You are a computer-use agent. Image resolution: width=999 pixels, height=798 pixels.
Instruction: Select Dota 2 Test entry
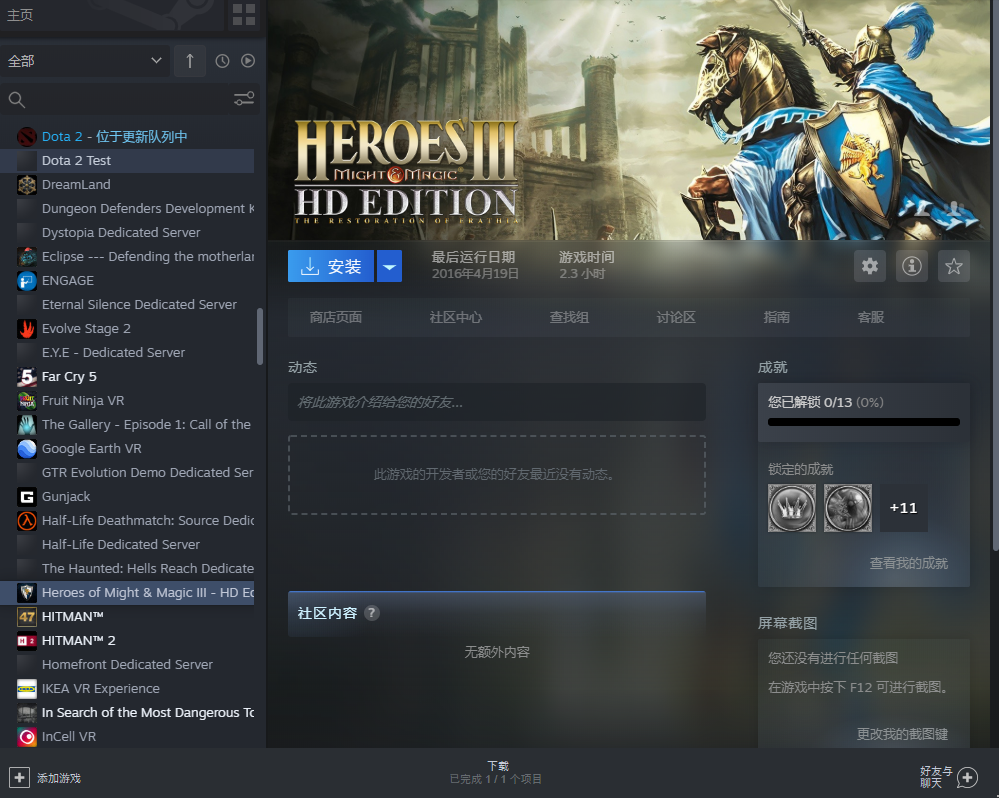[127, 160]
